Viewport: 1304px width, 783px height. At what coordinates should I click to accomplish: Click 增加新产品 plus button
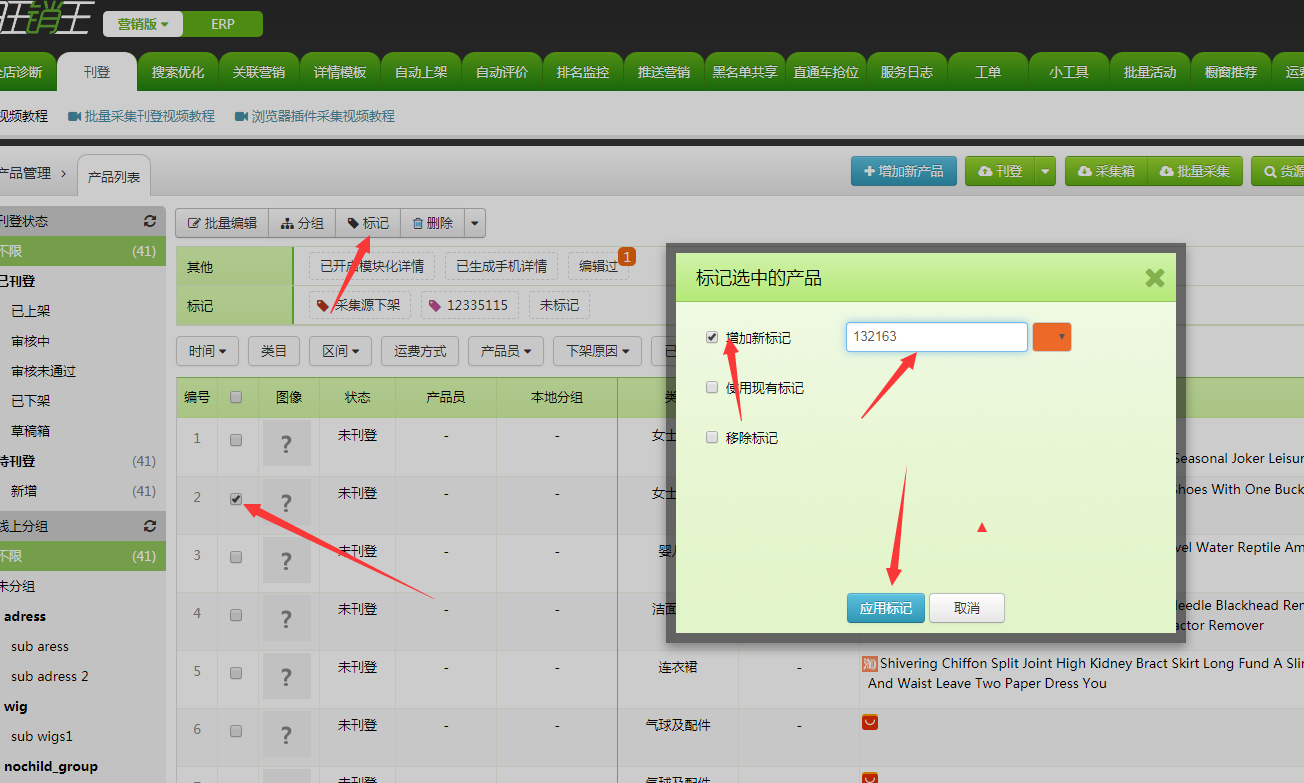pyautogui.click(x=904, y=171)
